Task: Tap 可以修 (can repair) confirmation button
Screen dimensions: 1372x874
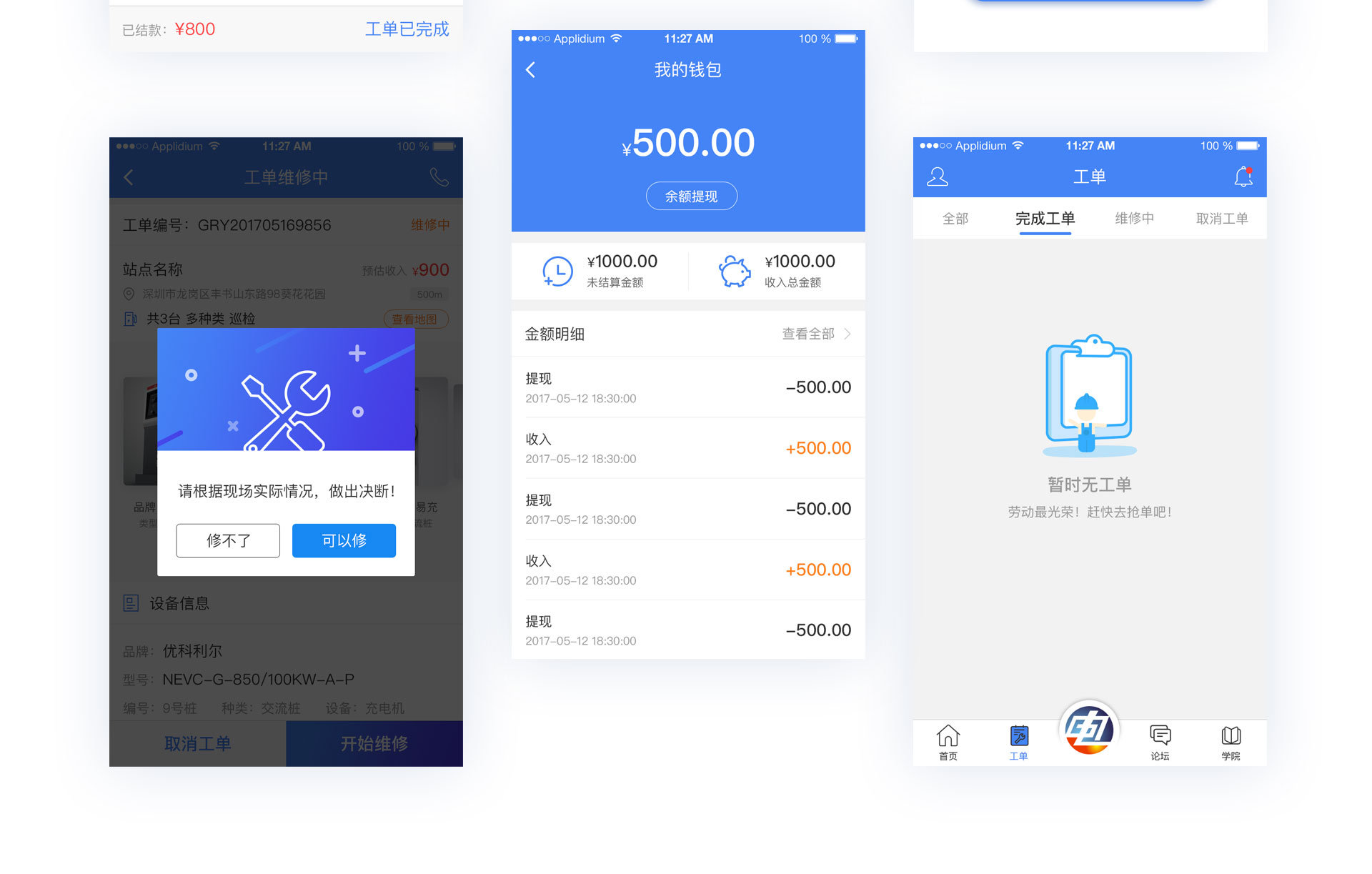Action: pos(344,540)
